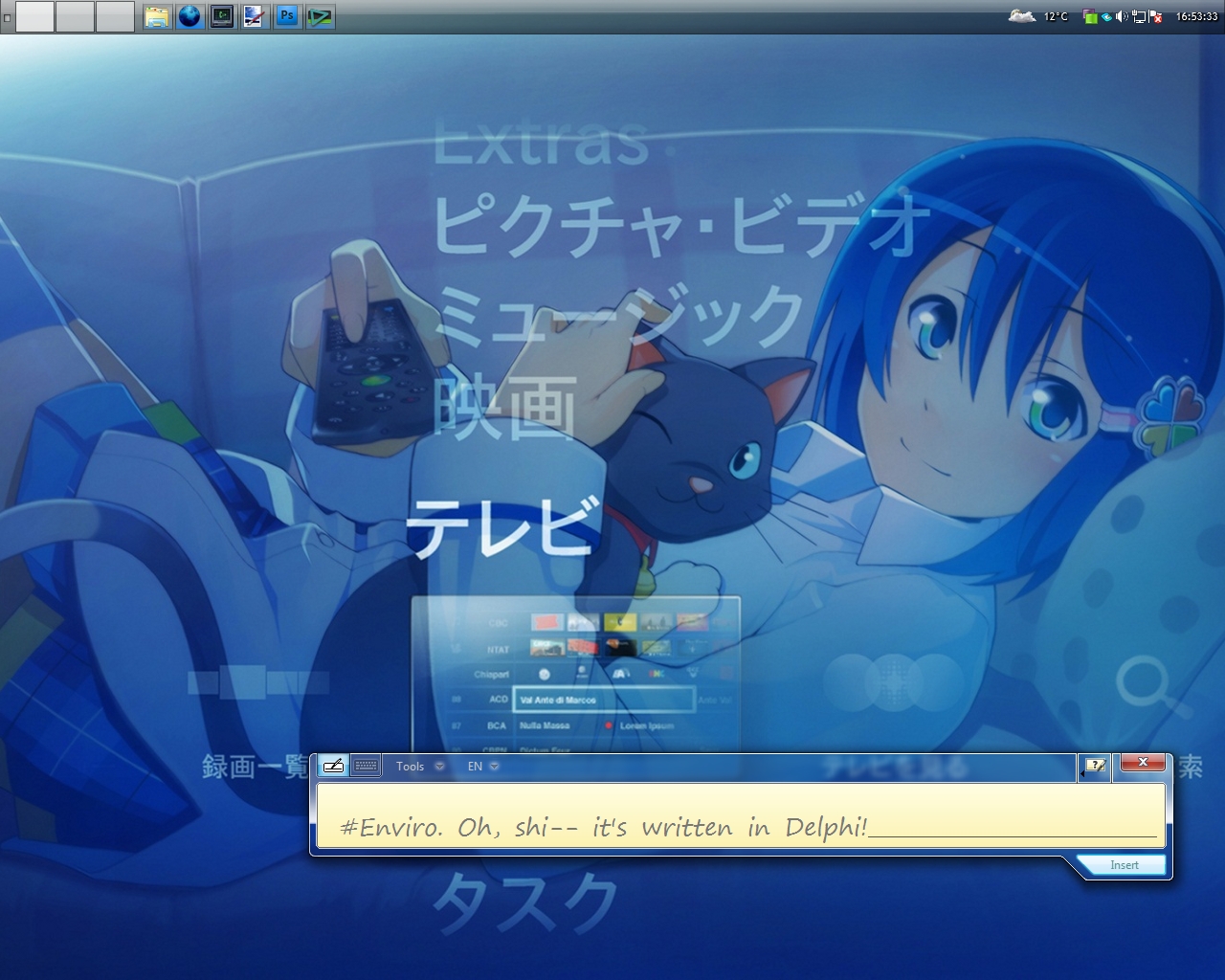Click the small square panel handle button
This screenshot has height=980, width=1225.
coord(8,17)
